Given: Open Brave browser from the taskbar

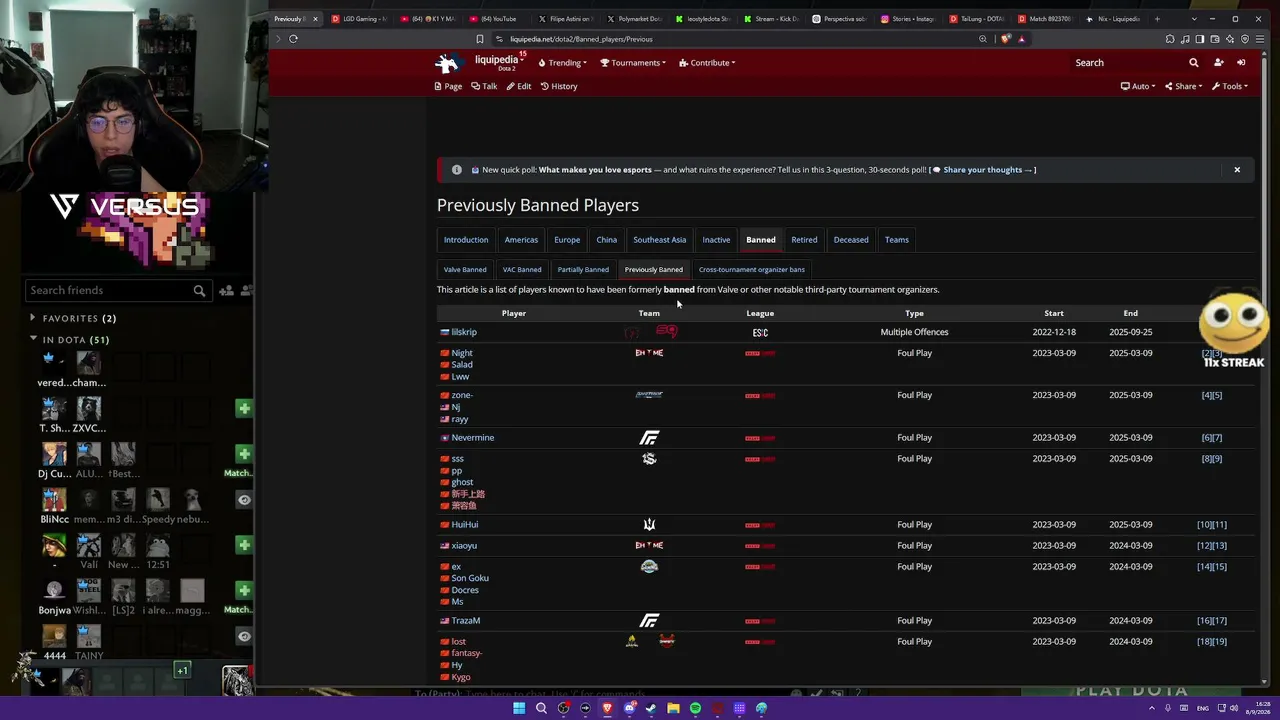Looking at the screenshot, I should pyautogui.click(x=607, y=708).
